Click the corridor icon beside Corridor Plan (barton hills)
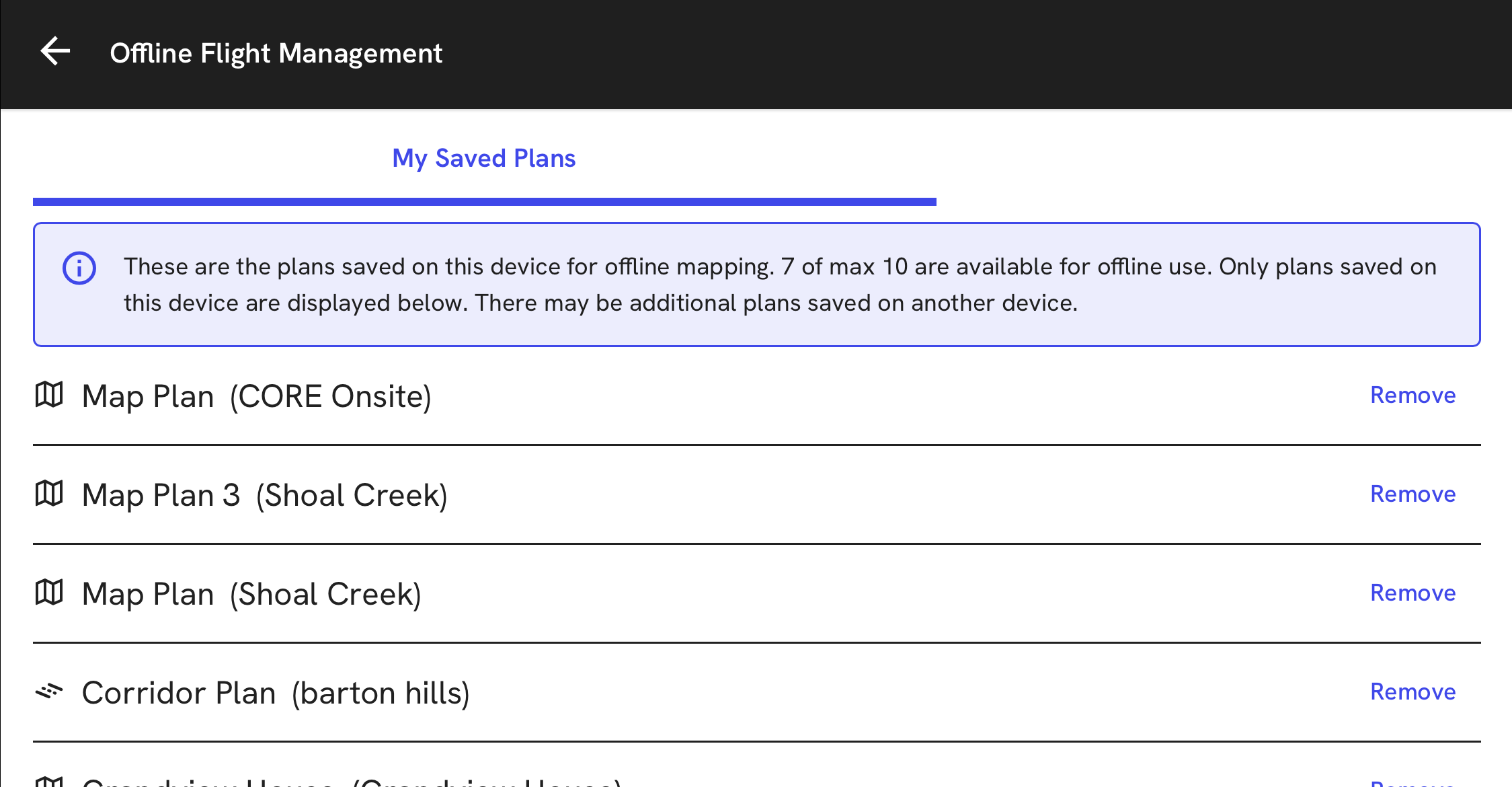The height and width of the screenshot is (787, 1512). click(x=50, y=691)
